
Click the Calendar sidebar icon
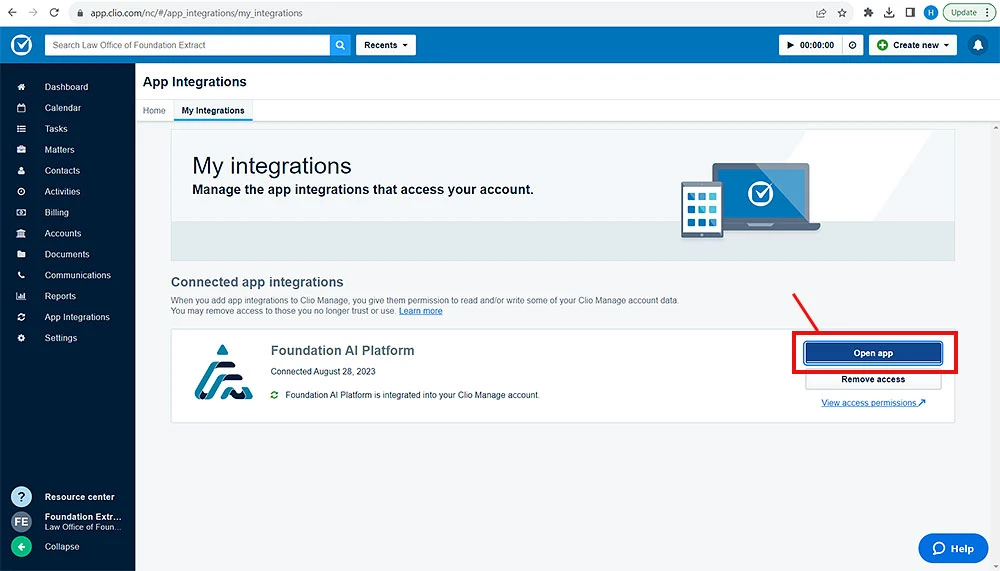(21, 108)
